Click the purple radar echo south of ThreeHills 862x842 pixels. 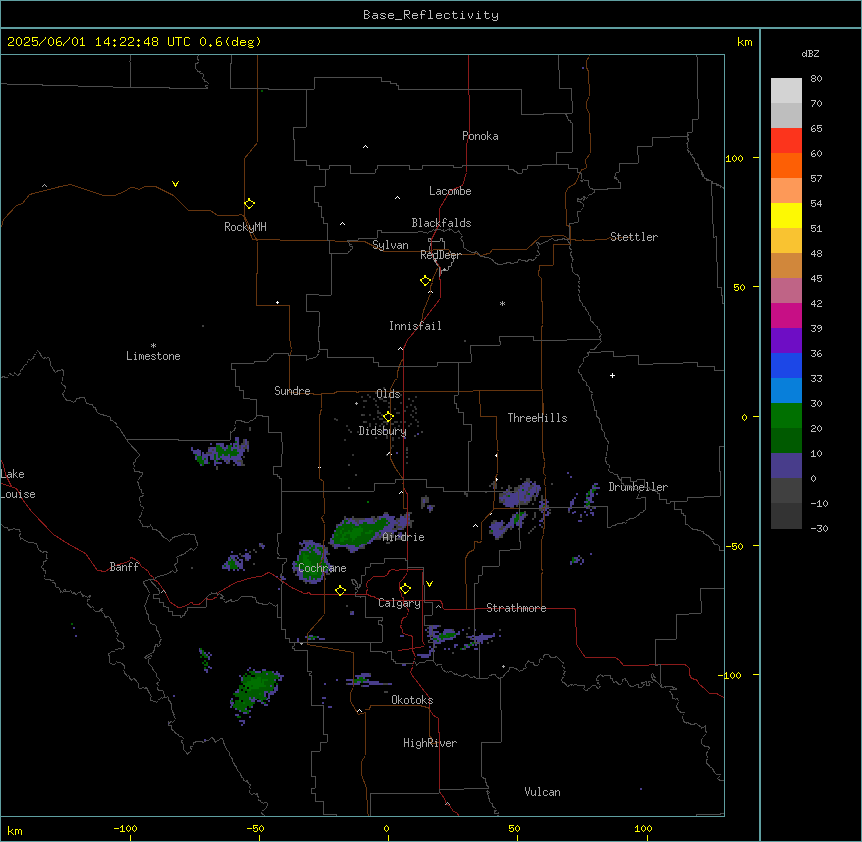pos(521,492)
